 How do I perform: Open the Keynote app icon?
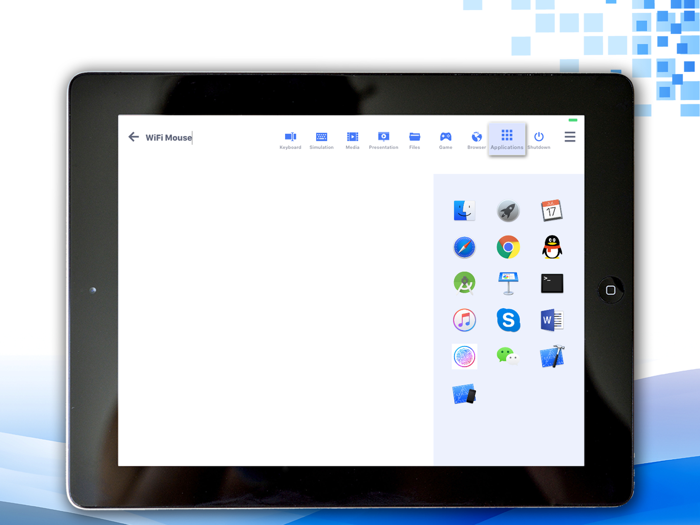tap(508, 283)
